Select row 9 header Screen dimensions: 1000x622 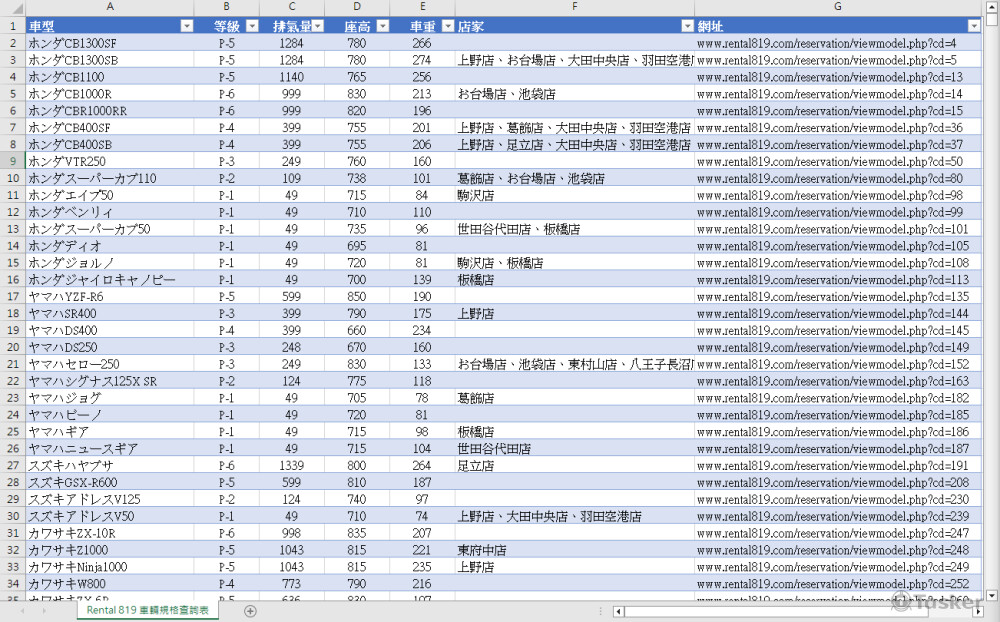pos(12,161)
